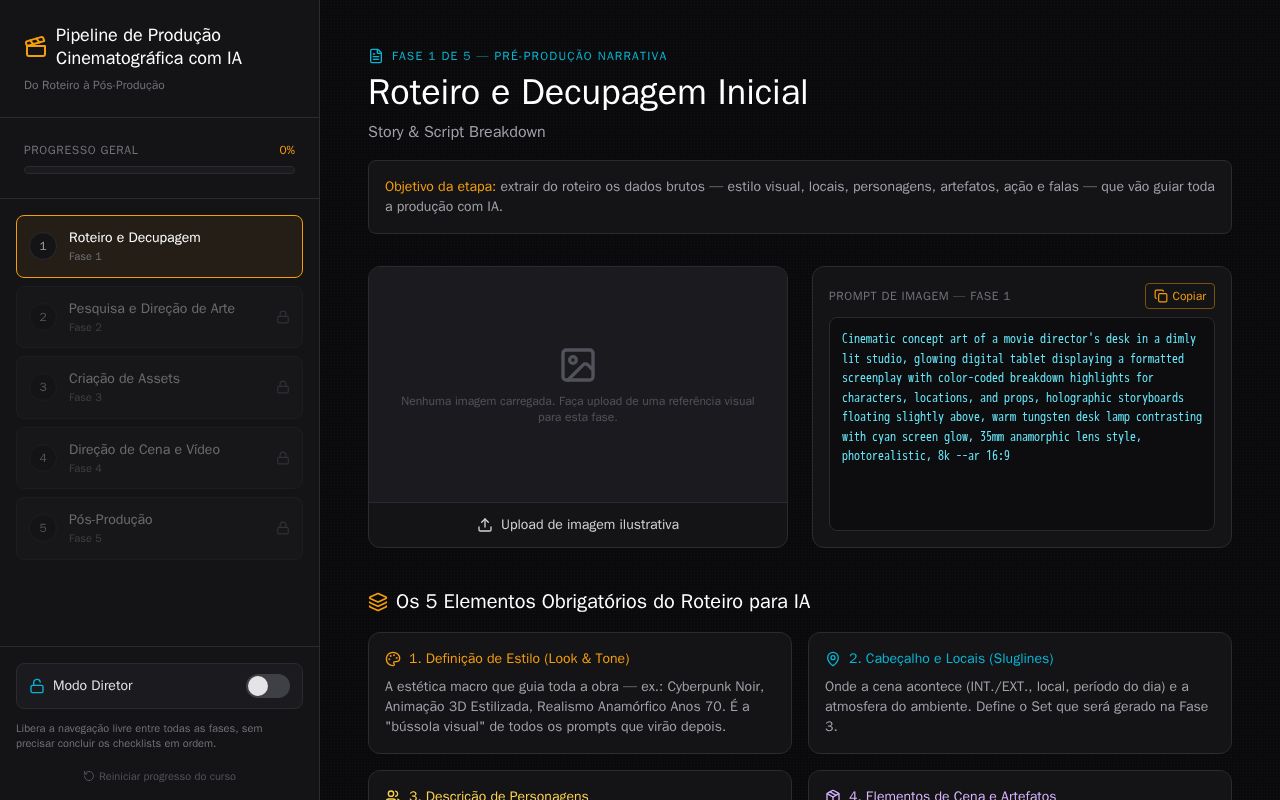Copy the Fase 1 image prompt
This screenshot has height=800, width=1280.
point(1180,296)
